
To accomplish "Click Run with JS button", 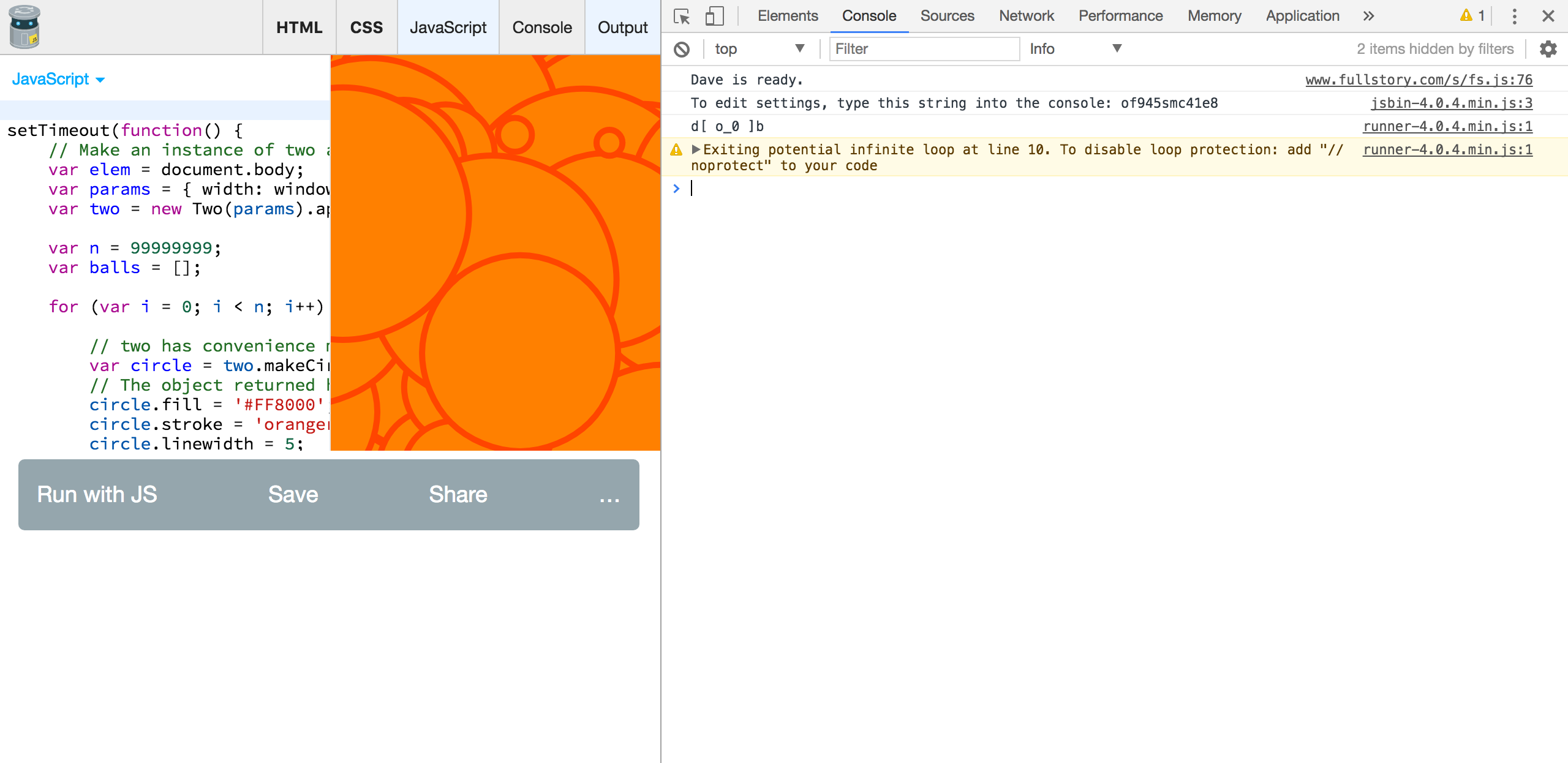I will (x=97, y=494).
